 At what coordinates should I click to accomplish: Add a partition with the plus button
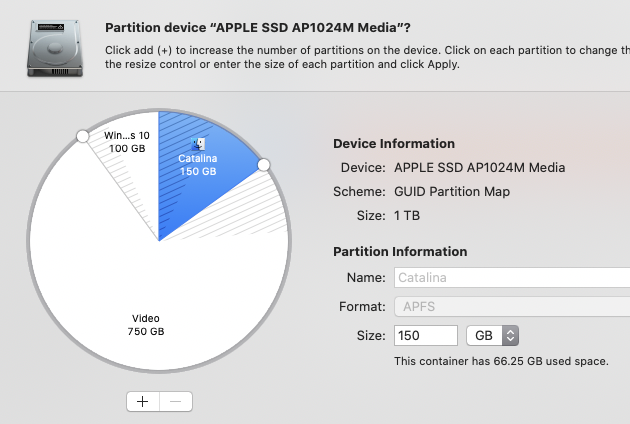(x=143, y=401)
